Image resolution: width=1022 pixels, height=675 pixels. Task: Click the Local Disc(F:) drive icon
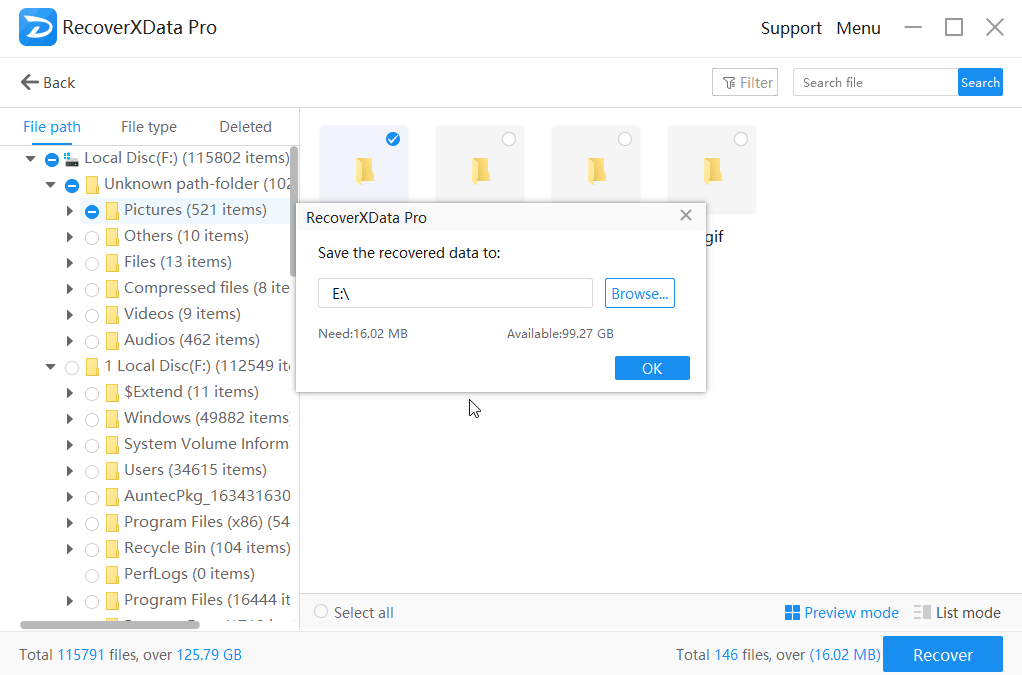coord(72,158)
